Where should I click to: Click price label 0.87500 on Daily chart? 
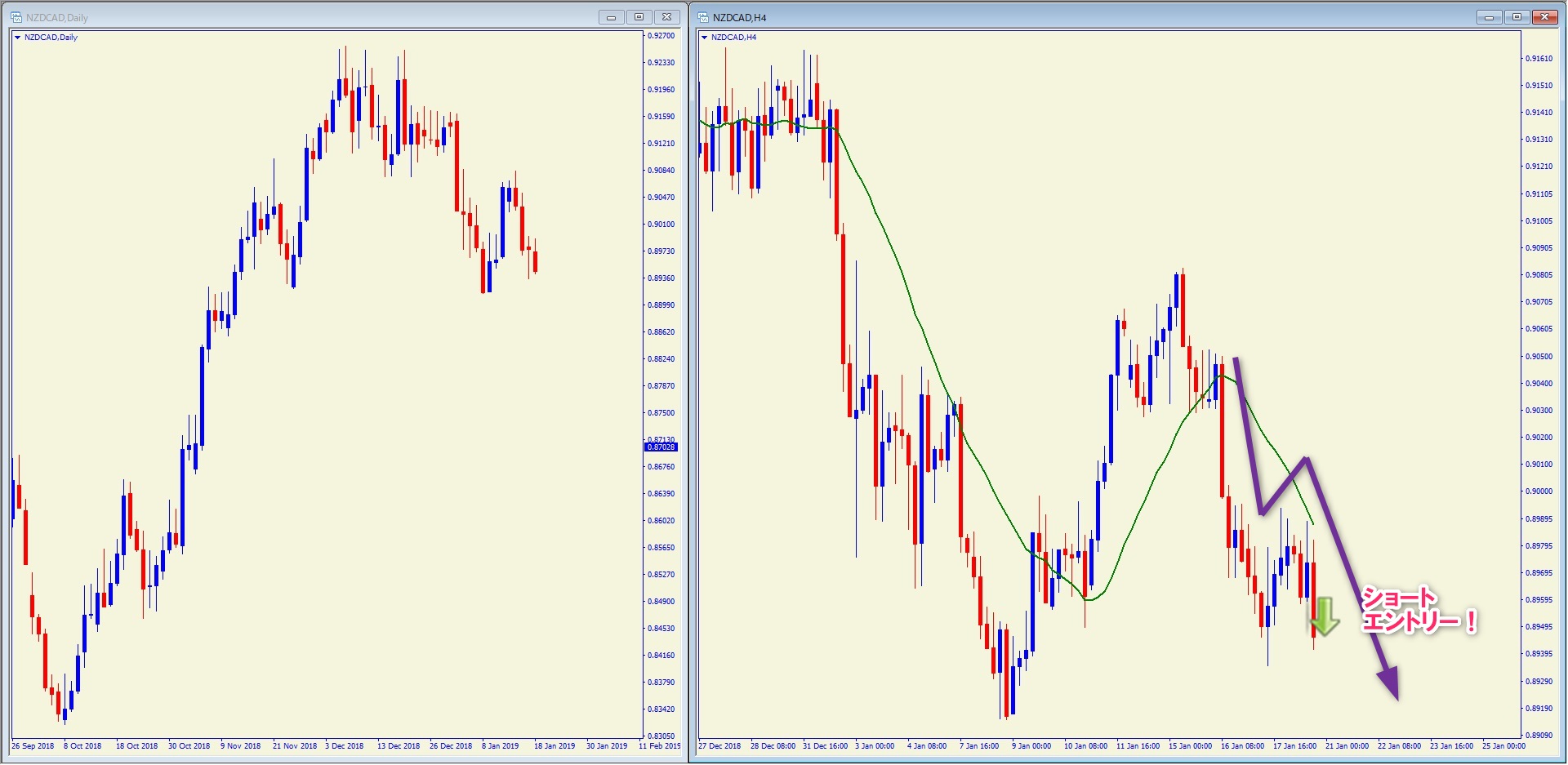(661, 413)
